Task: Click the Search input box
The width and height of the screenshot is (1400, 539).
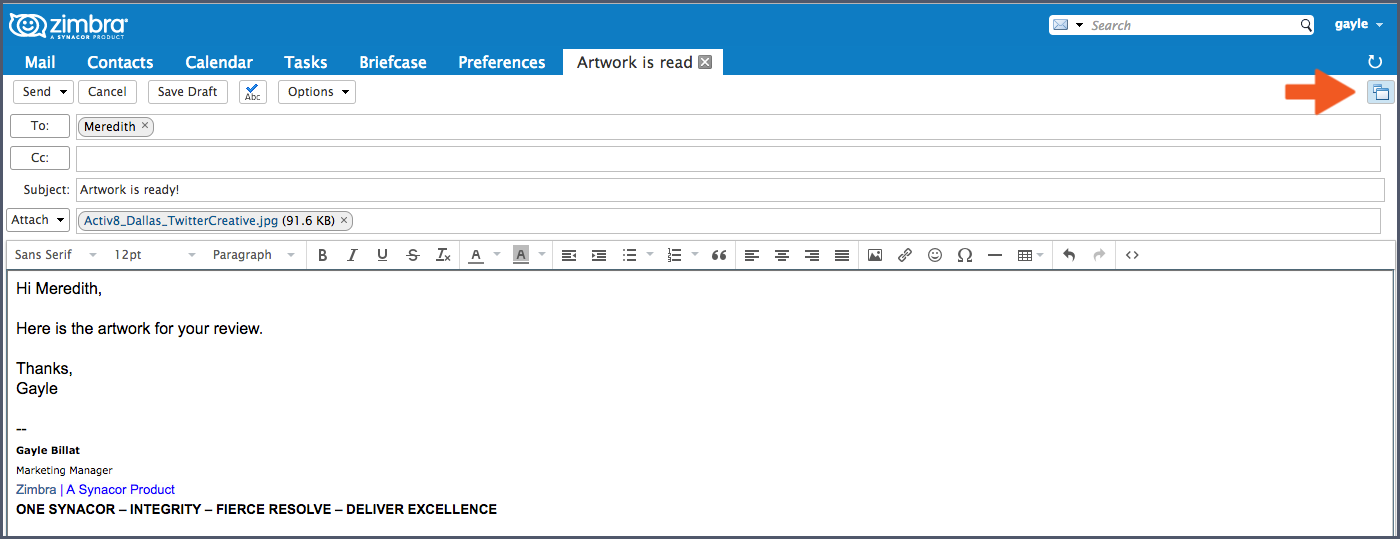Action: [1193, 25]
